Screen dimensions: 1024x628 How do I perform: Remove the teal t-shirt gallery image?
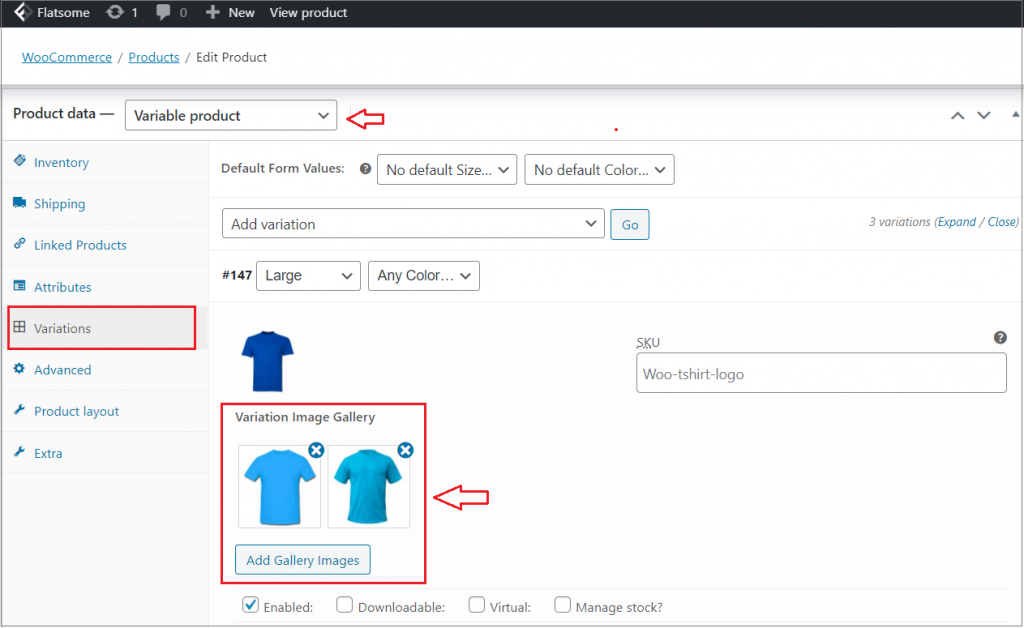coord(406,450)
